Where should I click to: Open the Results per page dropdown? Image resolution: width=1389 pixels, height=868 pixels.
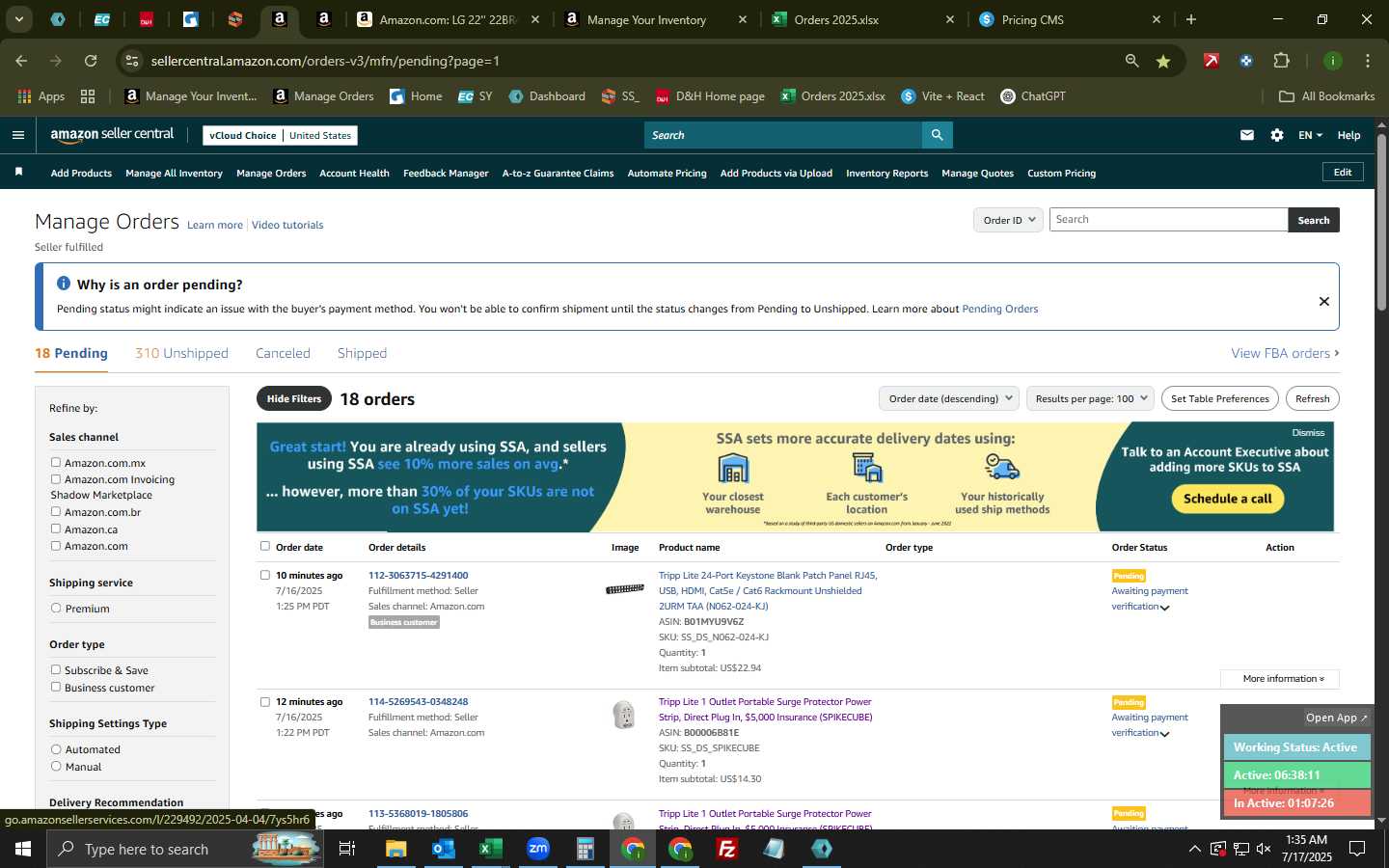tap(1090, 398)
